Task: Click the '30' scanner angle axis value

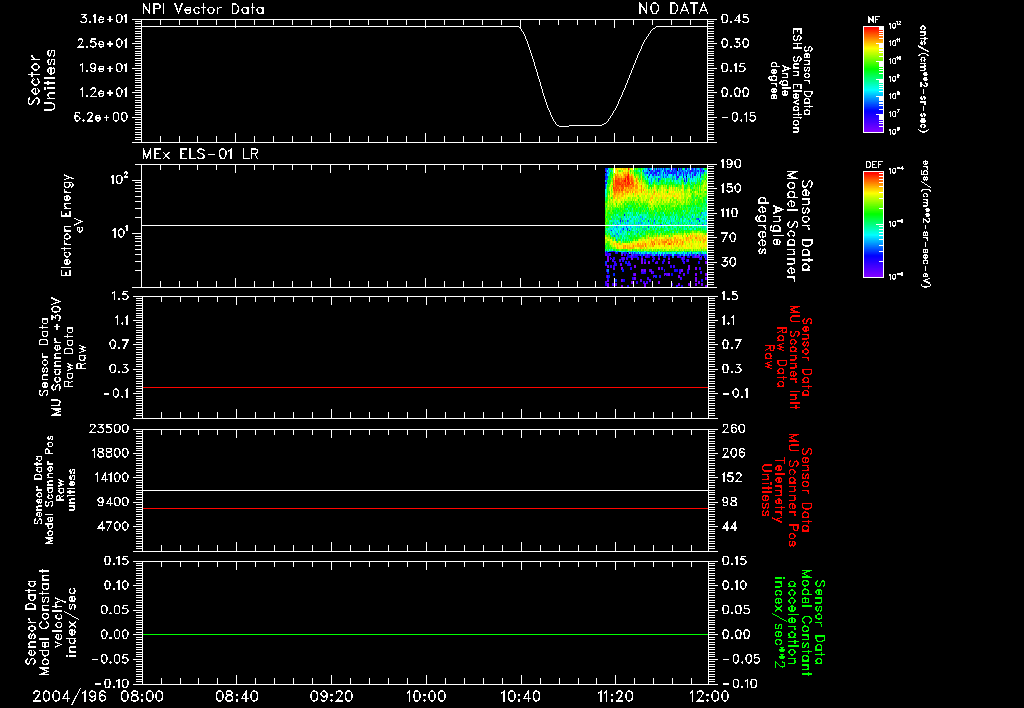Action: 728,263
